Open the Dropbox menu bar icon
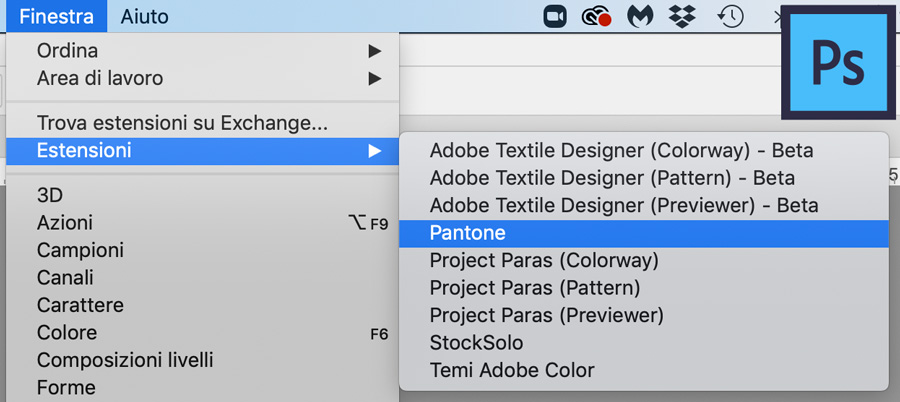The image size is (900, 402). click(x=682, y=16)
